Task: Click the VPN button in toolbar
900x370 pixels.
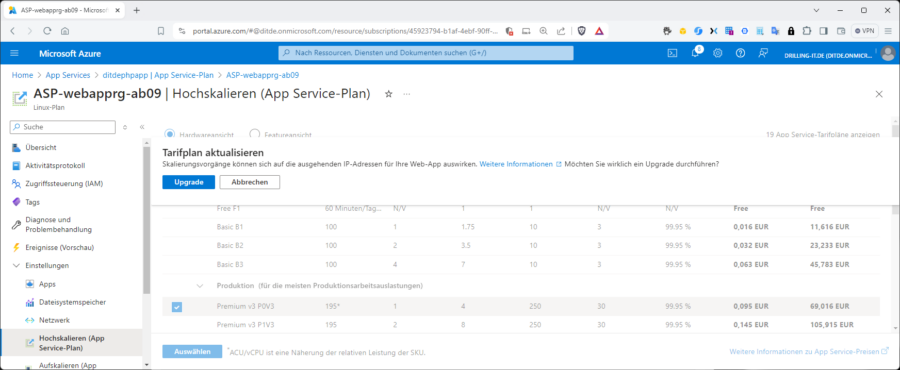Action: point(864,31)
